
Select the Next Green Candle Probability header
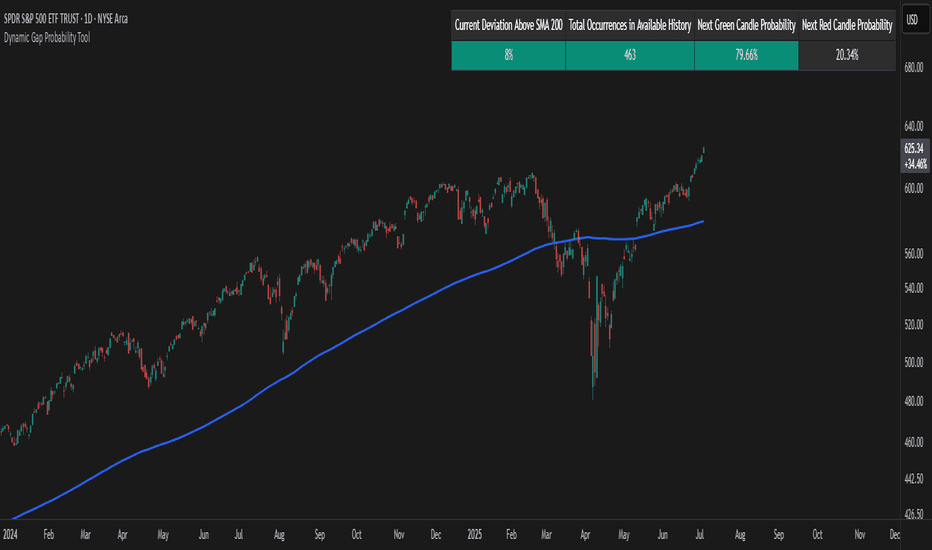[746, 24]
